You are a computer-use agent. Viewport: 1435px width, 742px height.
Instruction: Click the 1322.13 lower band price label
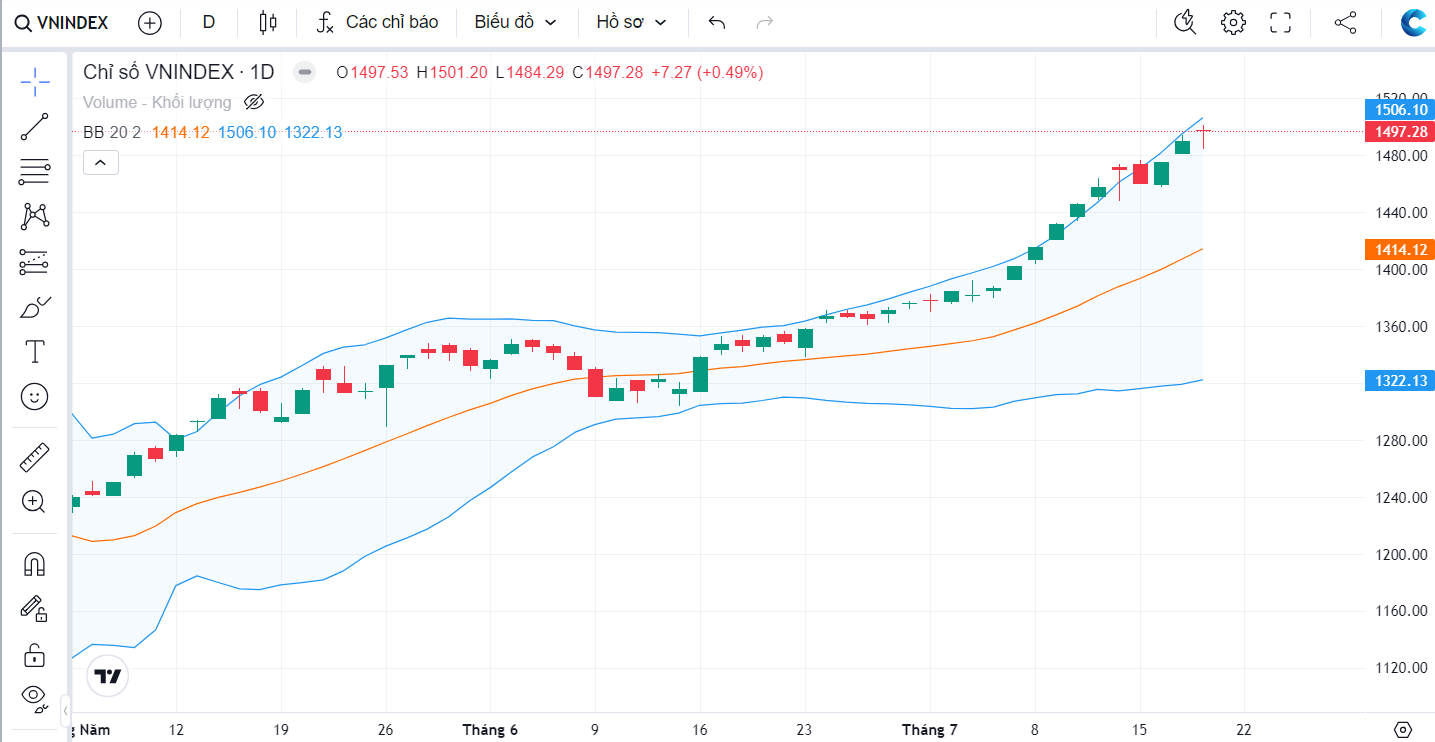[x=1400, y=381]
